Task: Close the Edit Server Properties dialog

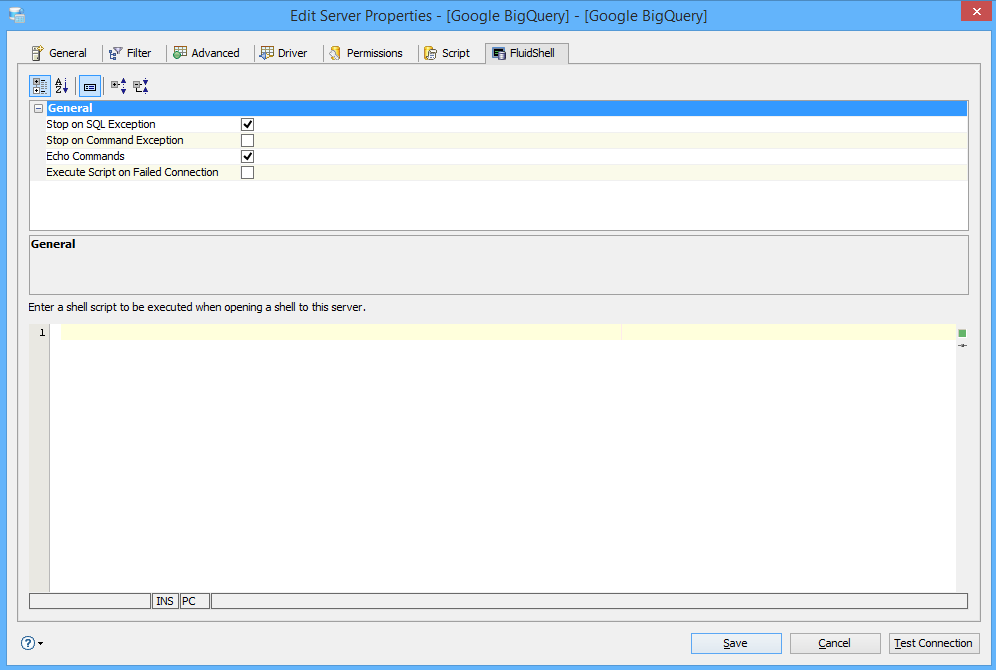Action: click(976, 11)
